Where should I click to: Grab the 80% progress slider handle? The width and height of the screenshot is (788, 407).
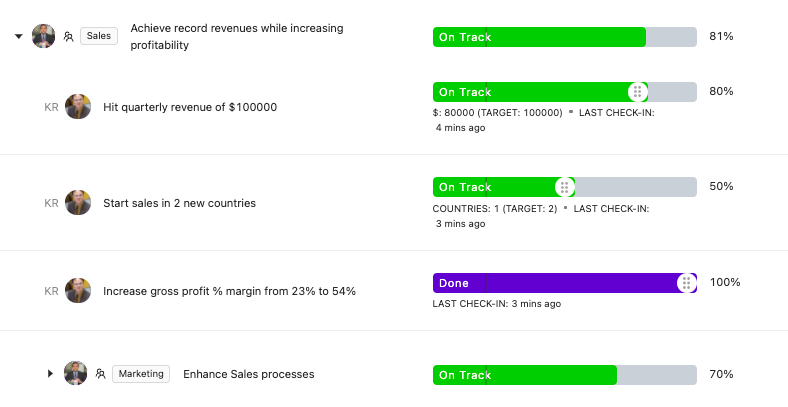coord(637,92)
